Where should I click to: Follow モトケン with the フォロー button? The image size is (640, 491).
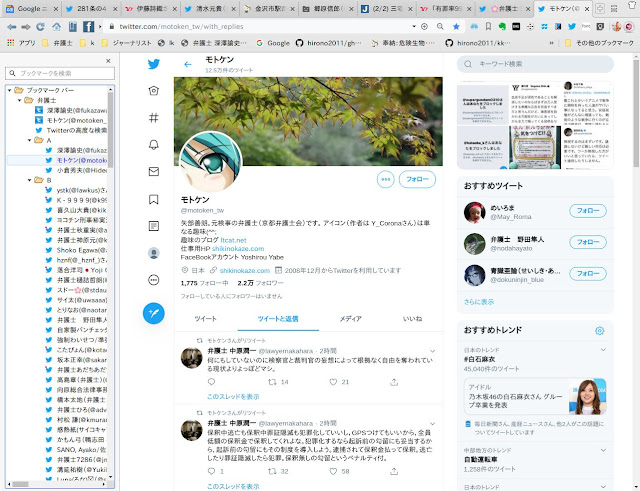417,179
